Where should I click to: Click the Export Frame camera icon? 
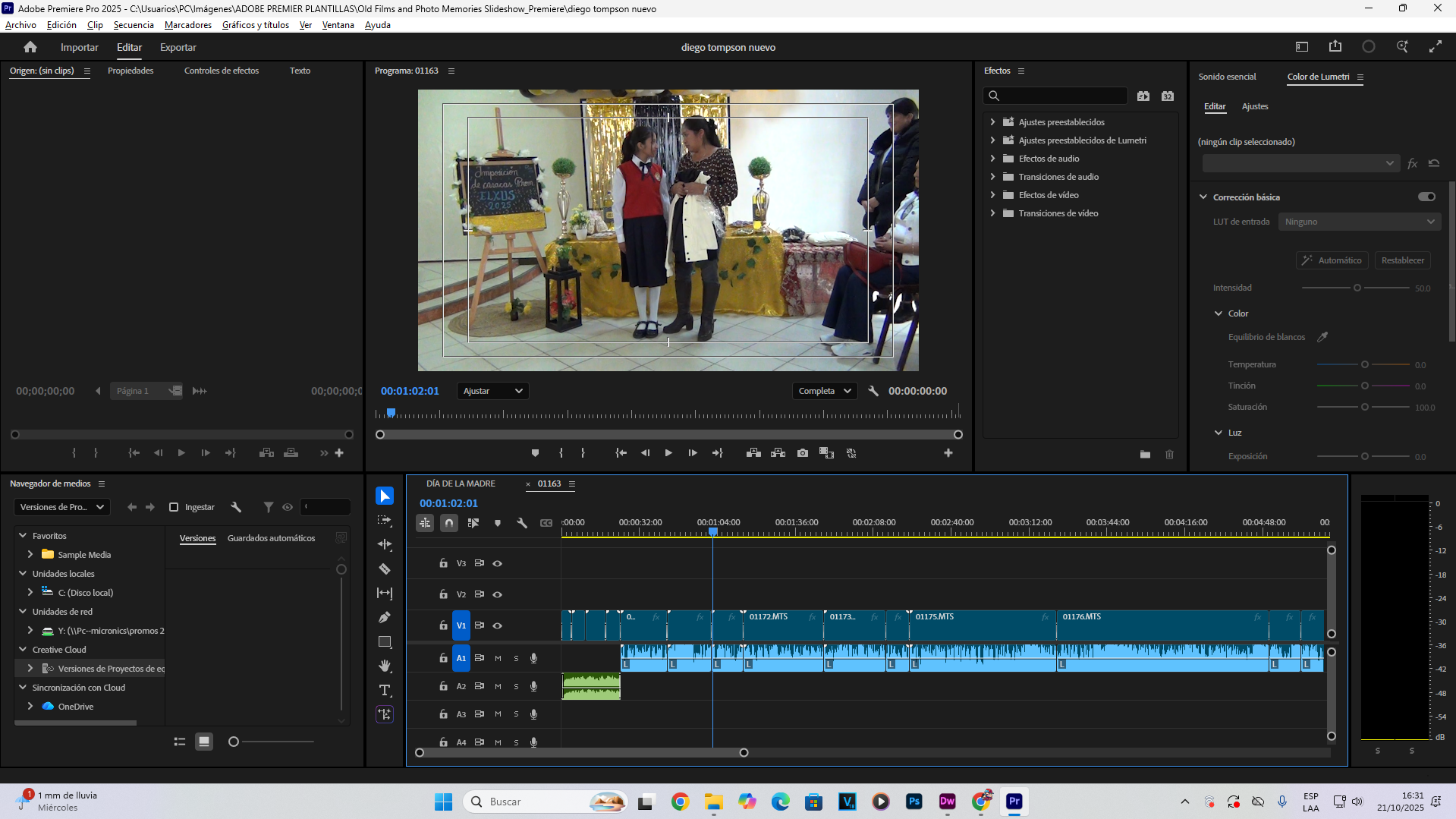click(803, 453)
